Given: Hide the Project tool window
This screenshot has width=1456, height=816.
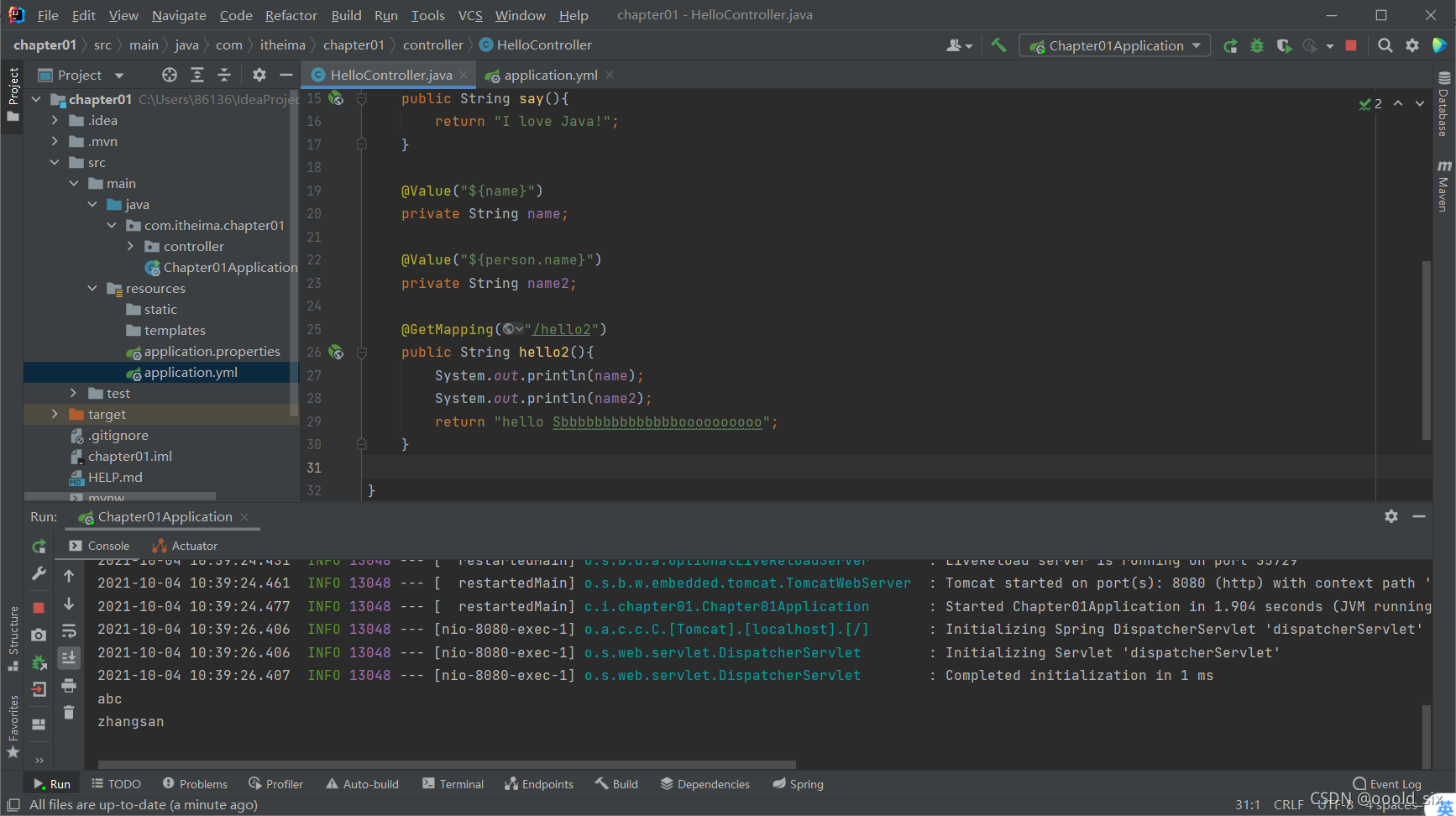Looking at the screenshot, I should coord(286,75).
